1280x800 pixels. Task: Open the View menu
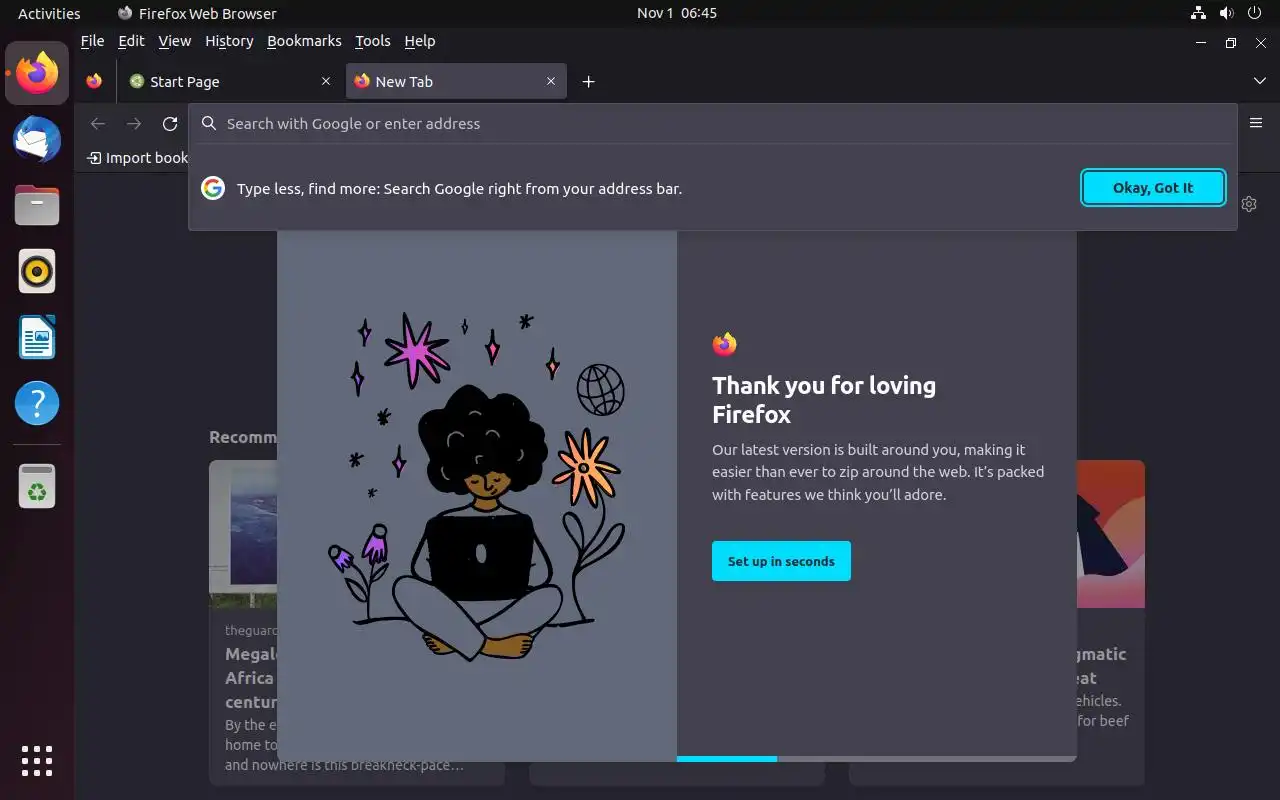coord(174,41)
